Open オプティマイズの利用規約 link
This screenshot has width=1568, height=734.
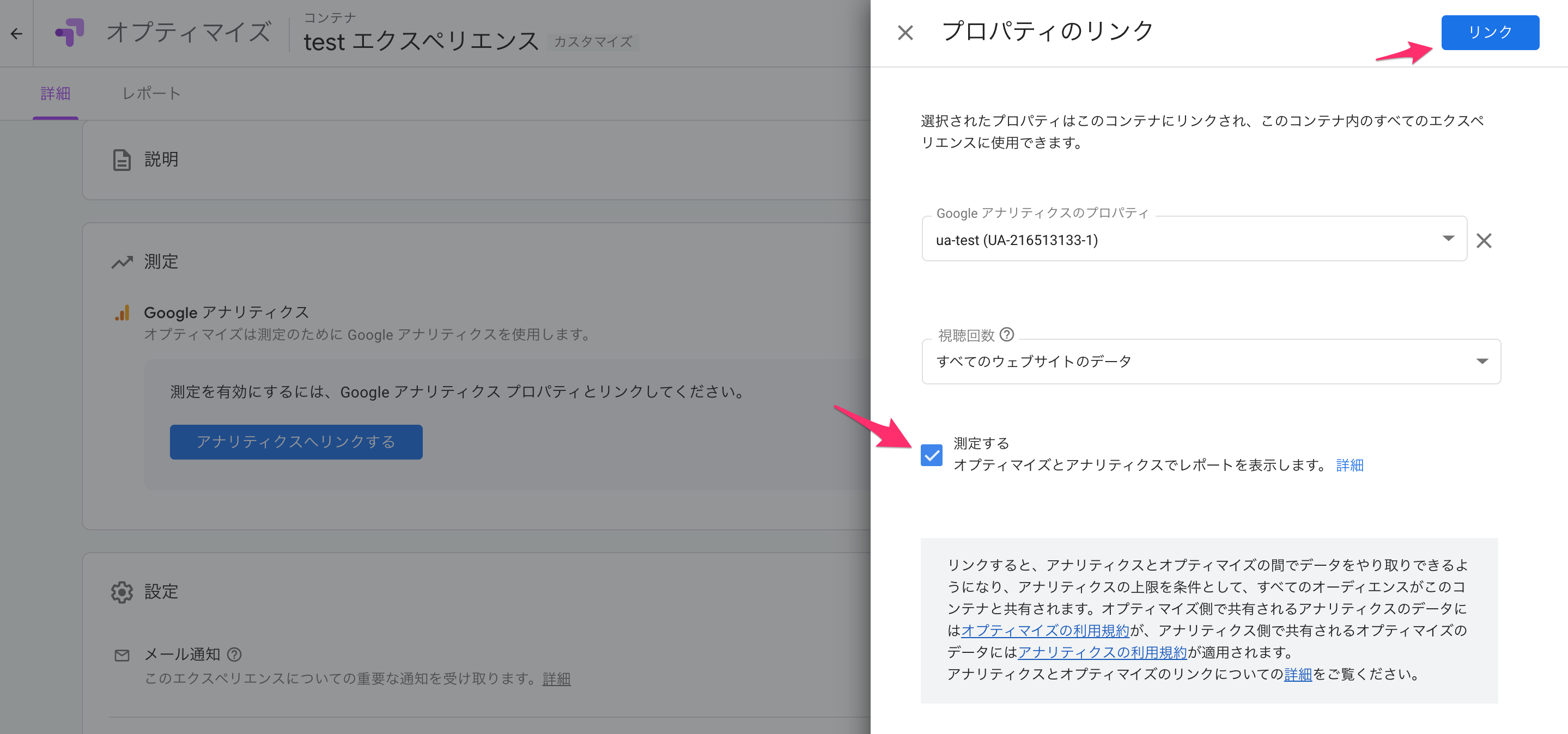[1044, 631]
